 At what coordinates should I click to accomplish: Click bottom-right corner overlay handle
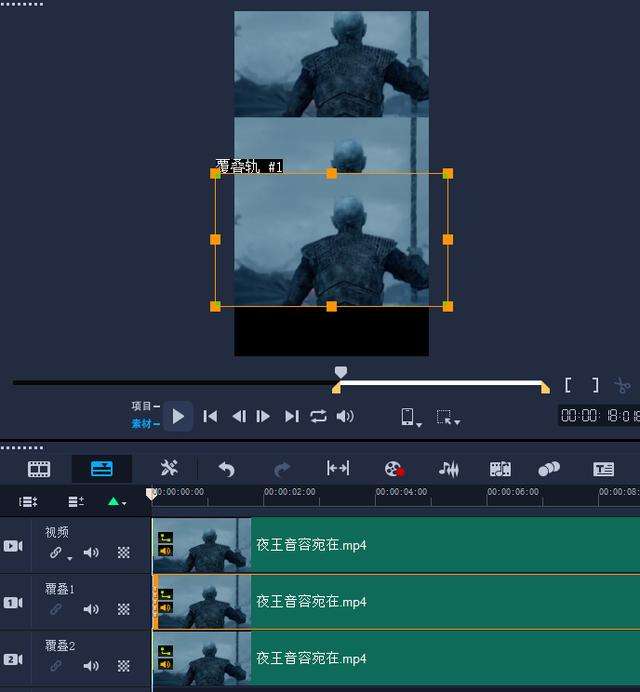click(448, 306)
